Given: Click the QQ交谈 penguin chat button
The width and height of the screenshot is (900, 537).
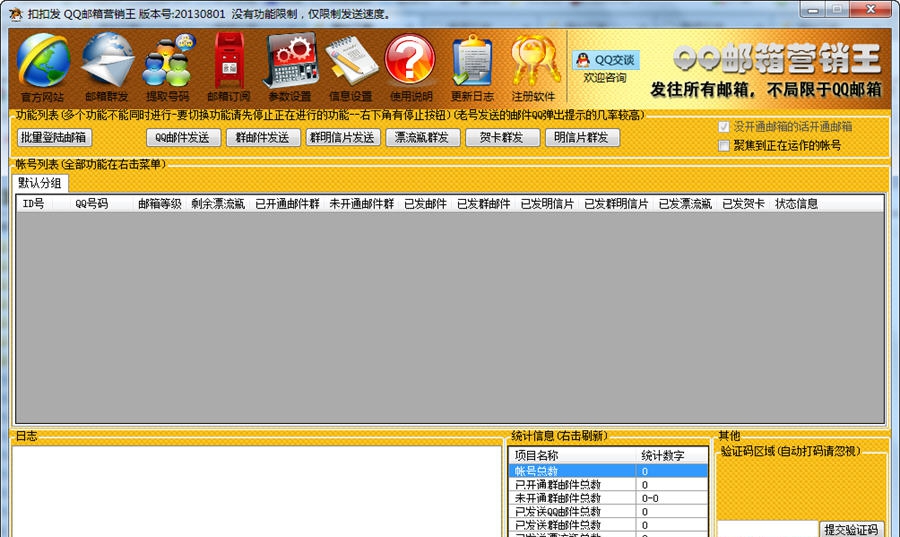Looking at the screenshot, I should (x=606, y=60).
